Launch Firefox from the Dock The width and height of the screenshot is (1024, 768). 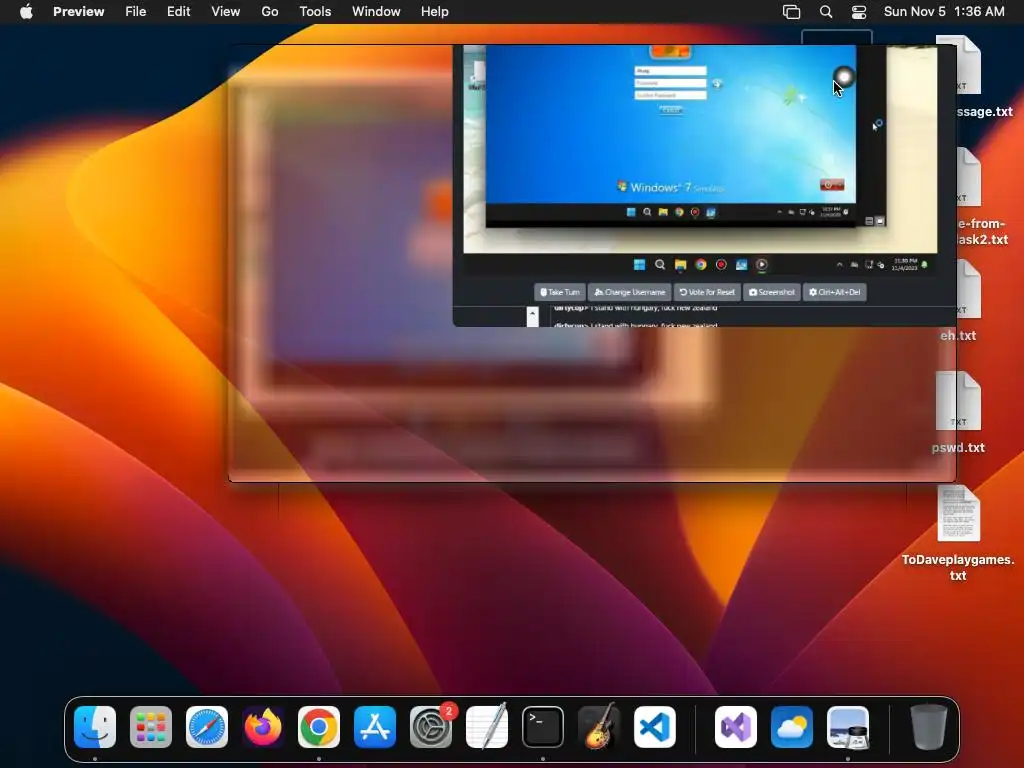click(263, 727)
